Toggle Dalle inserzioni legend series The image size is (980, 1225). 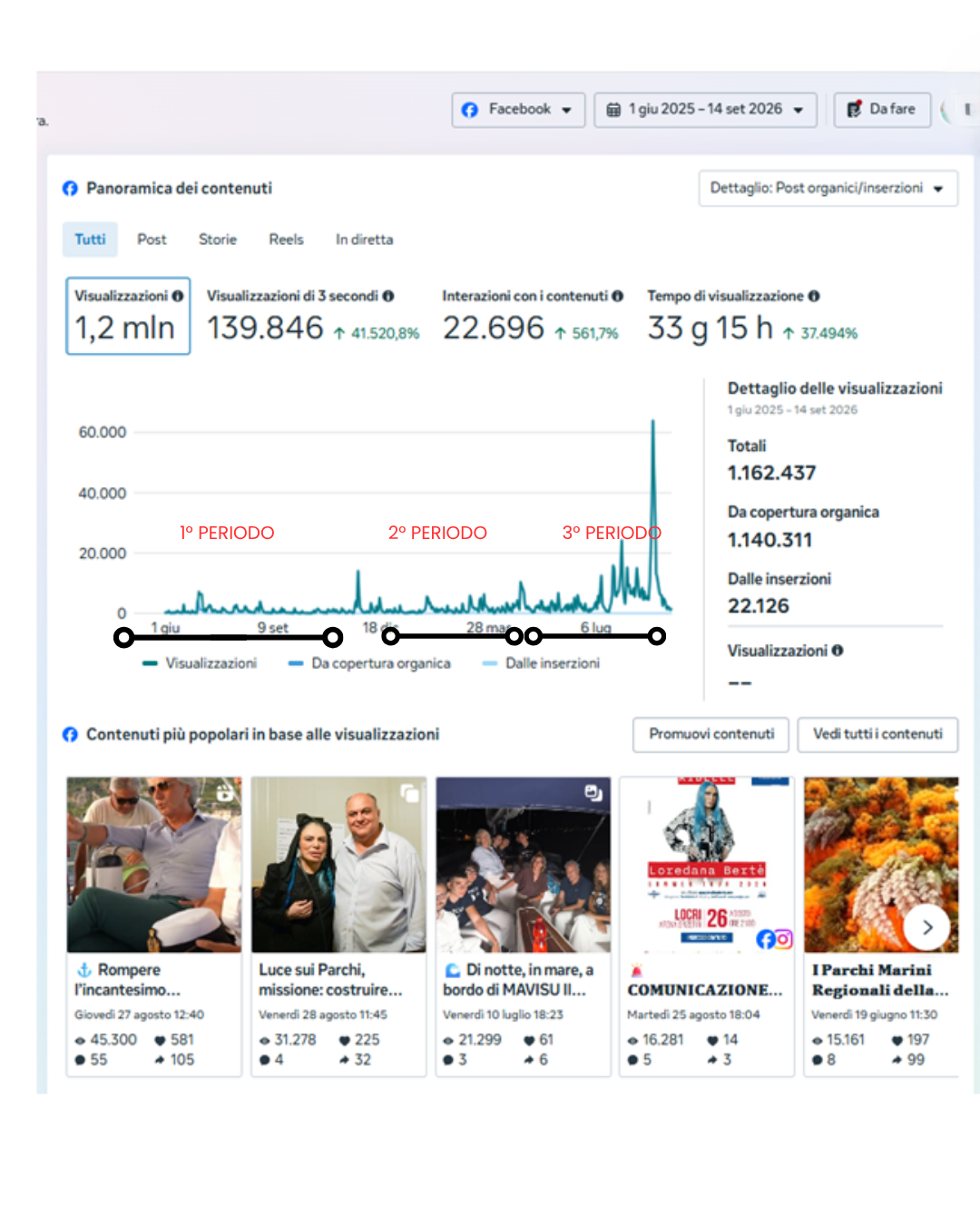pos(541,663)
